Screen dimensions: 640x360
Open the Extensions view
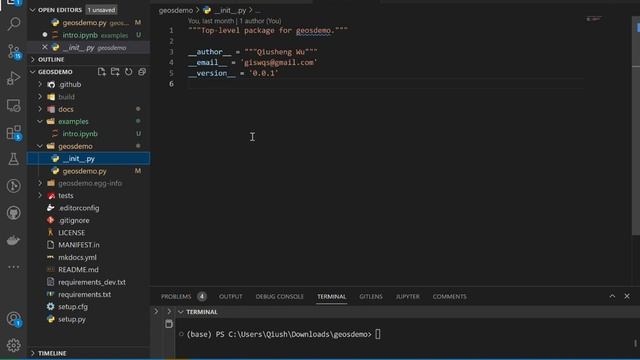13,133
